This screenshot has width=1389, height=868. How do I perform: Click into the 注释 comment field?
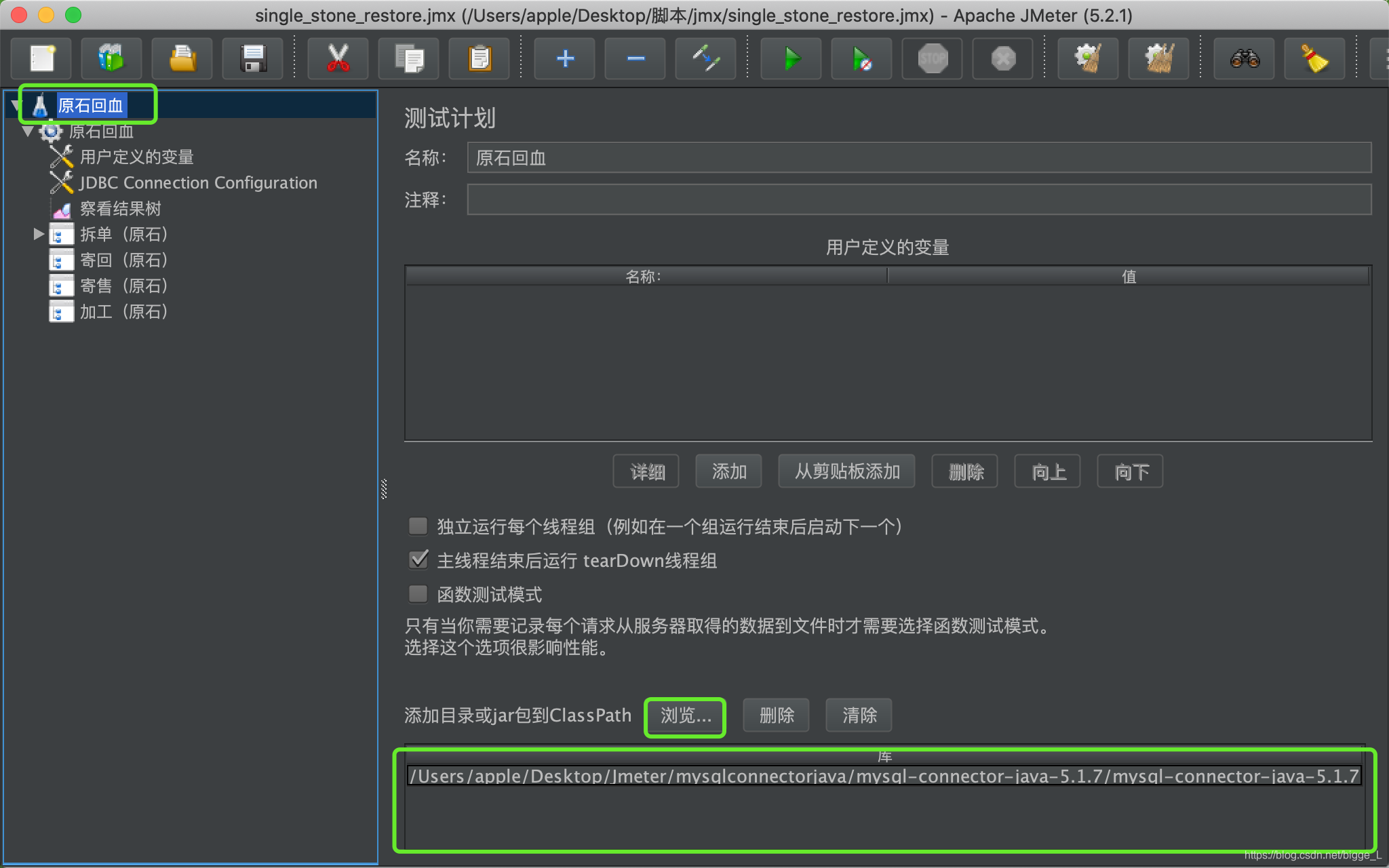(x=919, y=199)
